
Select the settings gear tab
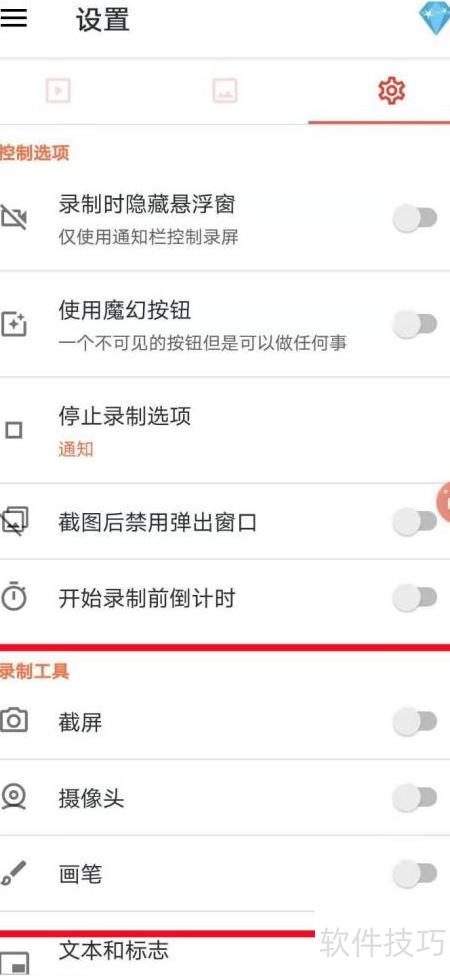pos(391,91)
